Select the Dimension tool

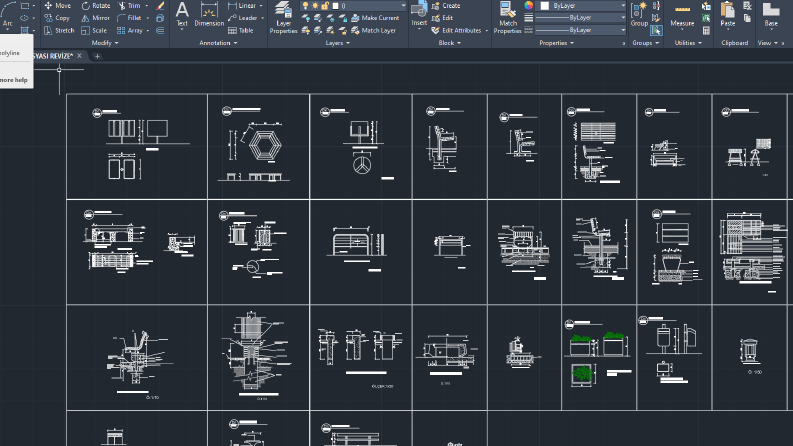tap(209, 14)
